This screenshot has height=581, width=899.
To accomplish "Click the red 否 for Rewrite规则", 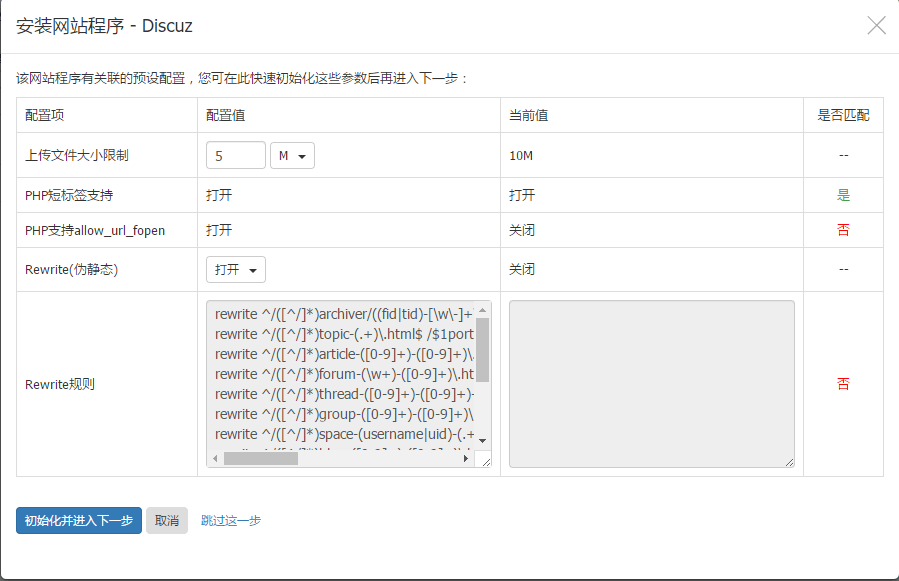I will pos(843,384).
